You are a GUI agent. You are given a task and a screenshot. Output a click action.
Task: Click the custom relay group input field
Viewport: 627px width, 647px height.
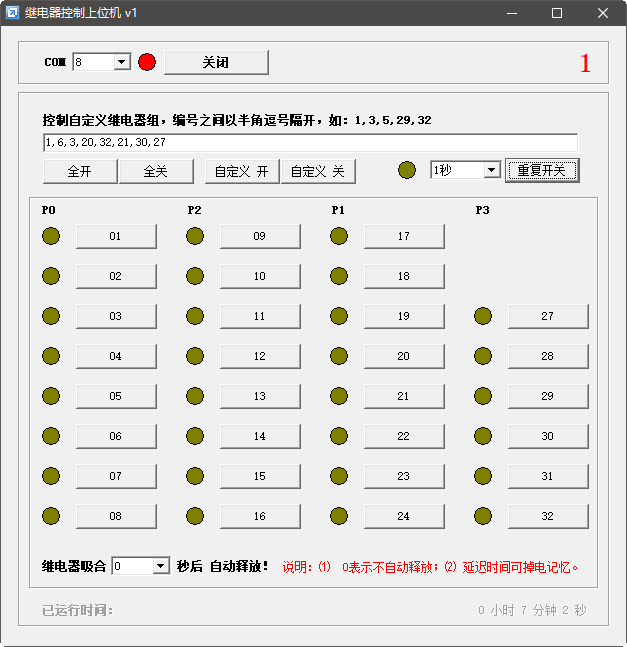pos(310,142)
